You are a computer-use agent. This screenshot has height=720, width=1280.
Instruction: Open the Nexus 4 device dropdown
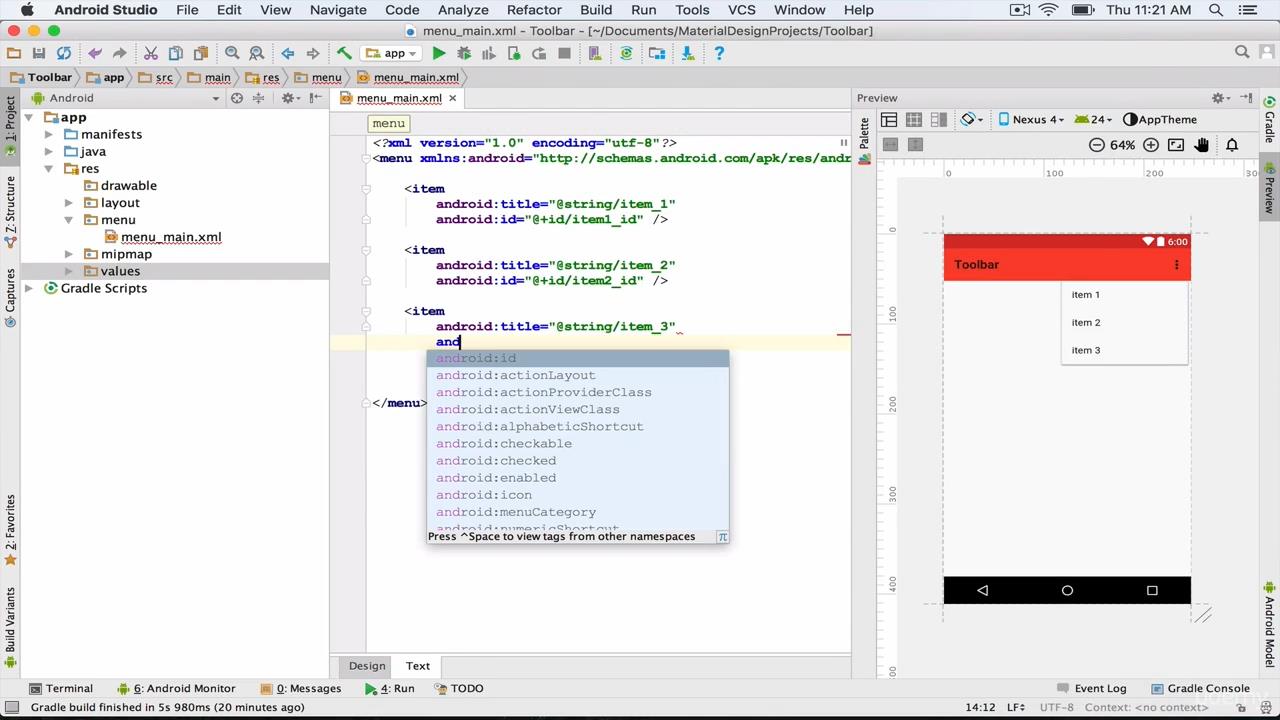[x=1032, y=120]
